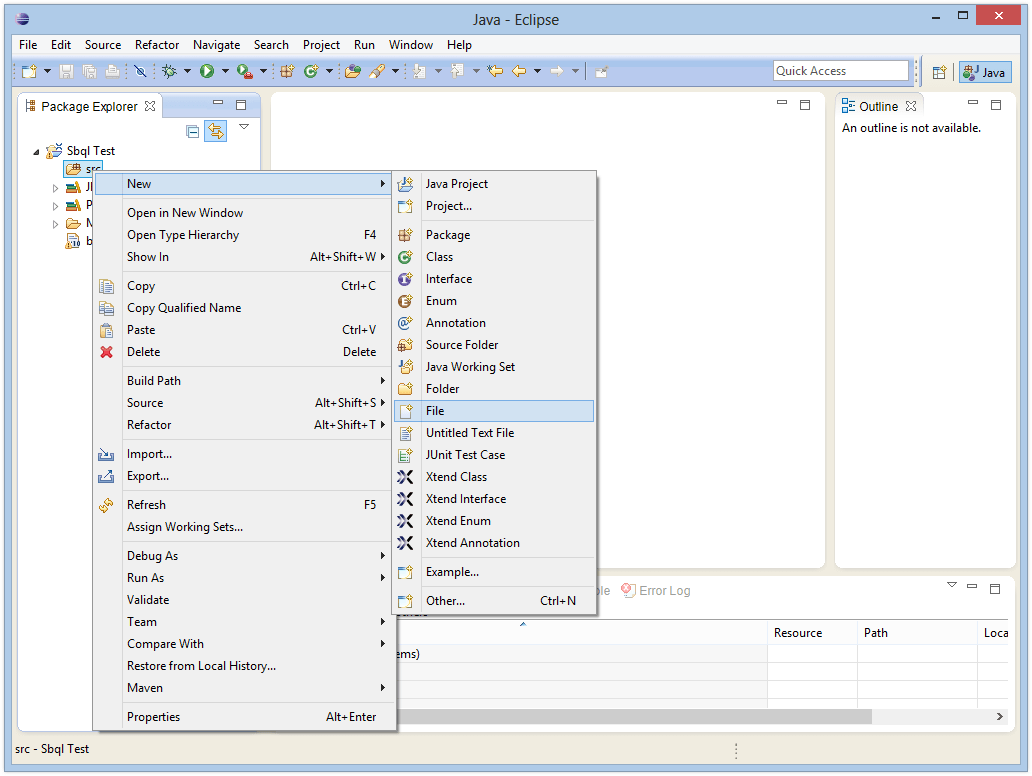Select Untitled Text File in submenu
Screen dimensions: 1032x776
(494, 432)
